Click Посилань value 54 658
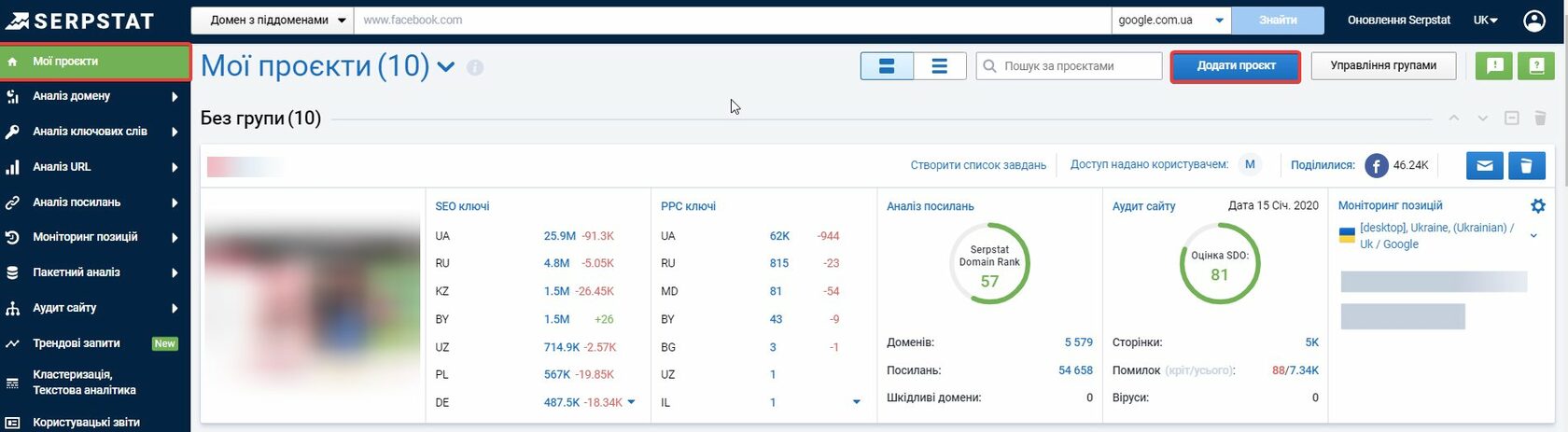This screenshot has height=432, width=1568. coord(1075,370)
